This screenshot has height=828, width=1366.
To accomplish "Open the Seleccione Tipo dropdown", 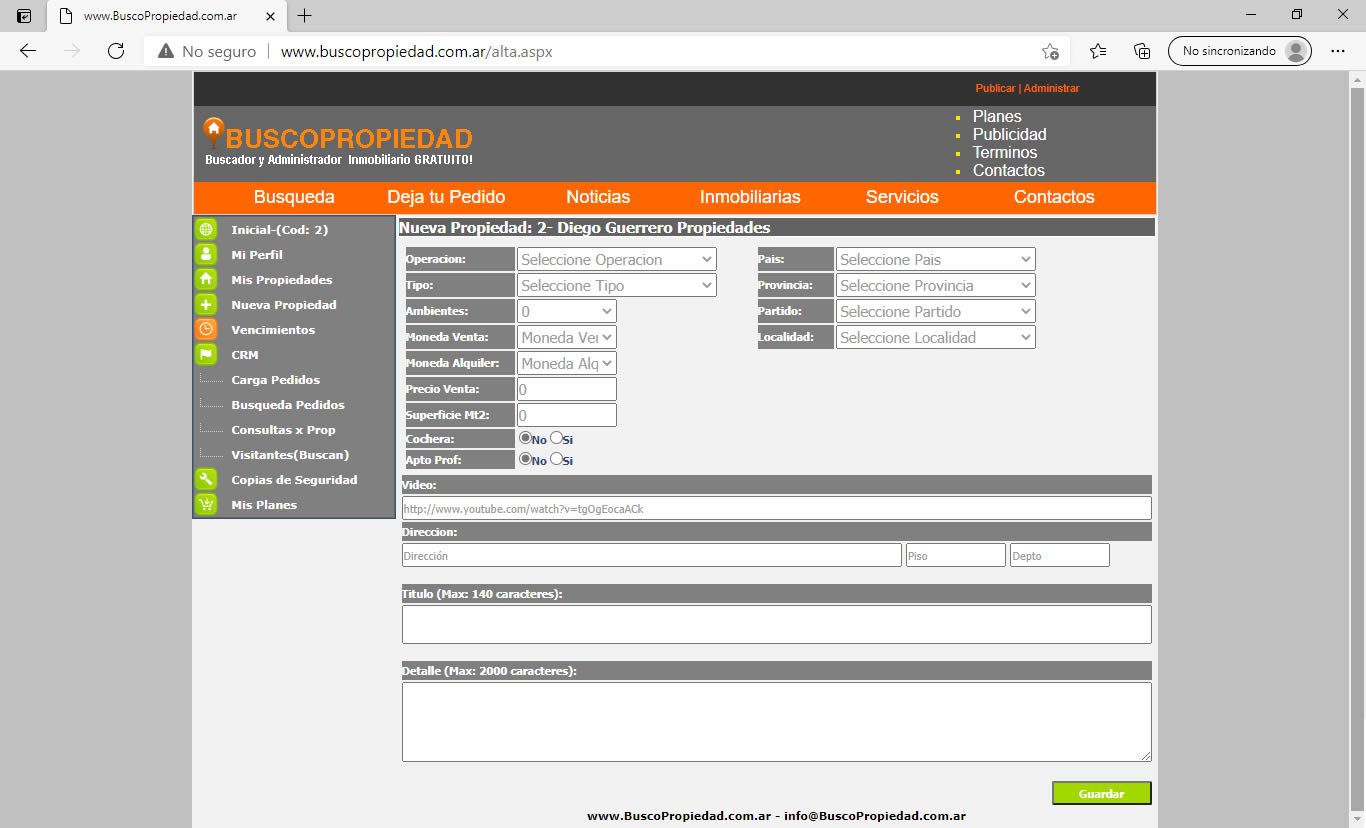I will coord(617,285).
